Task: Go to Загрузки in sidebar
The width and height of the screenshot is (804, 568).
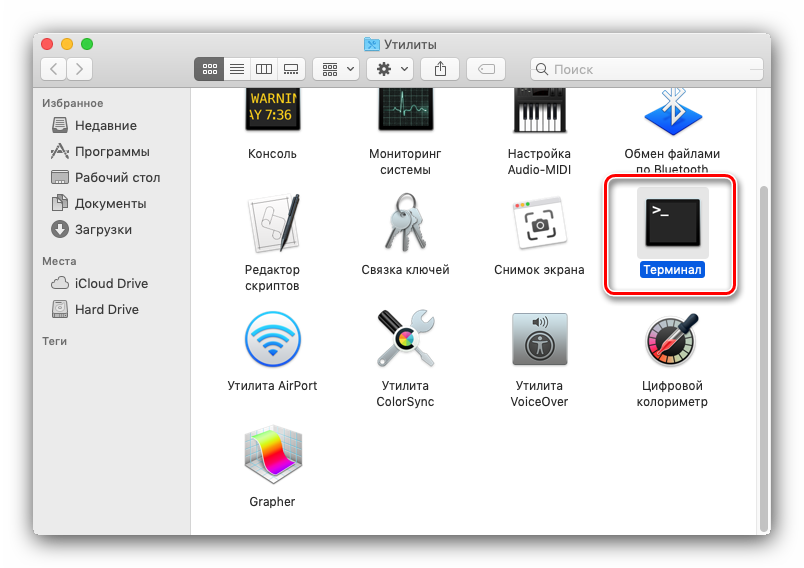Action: (x=103, y=230)
